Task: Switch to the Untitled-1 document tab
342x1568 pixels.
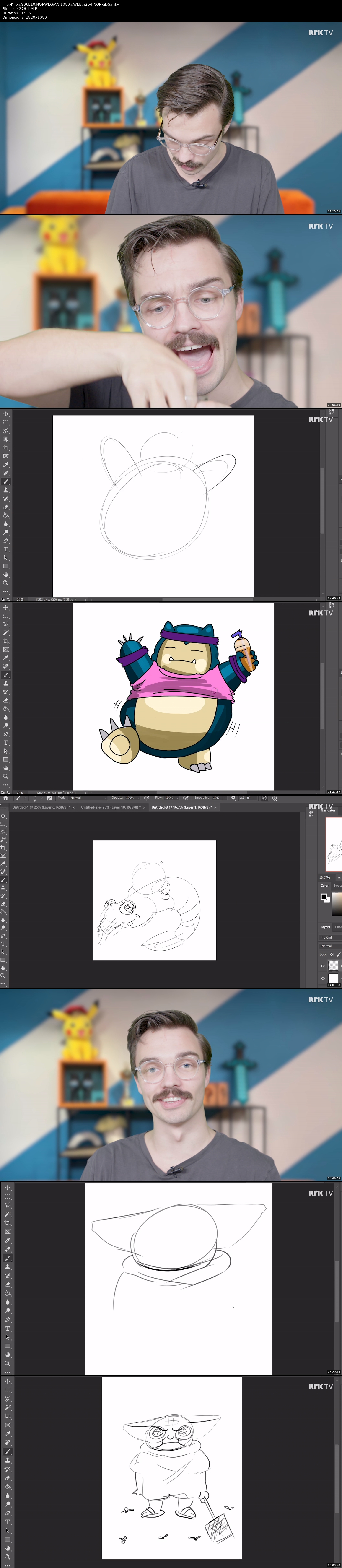Action: (x=41, y=807)
